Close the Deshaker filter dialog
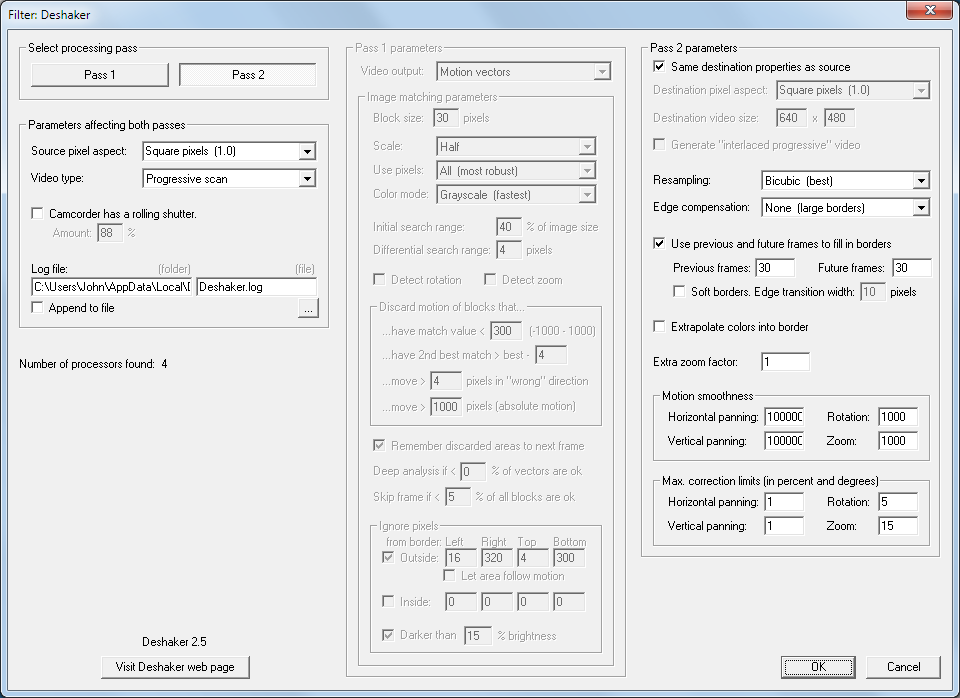This screenshot has height=698, width=960. [929, 10]
